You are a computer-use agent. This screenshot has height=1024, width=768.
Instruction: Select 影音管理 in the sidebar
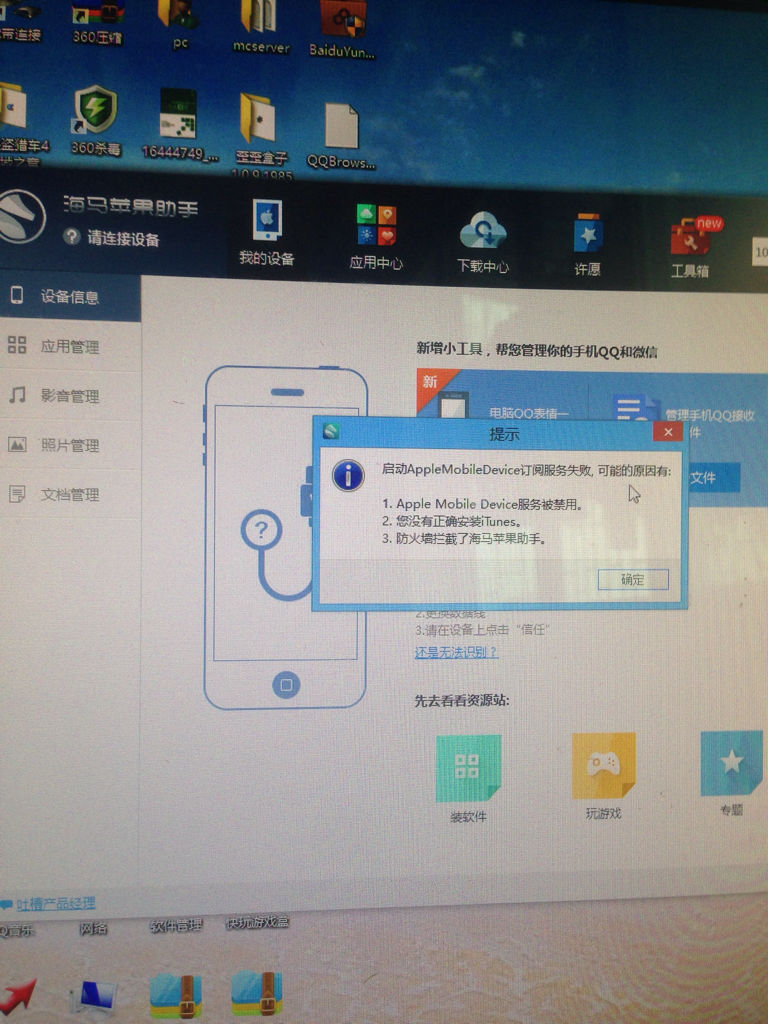click(70, 396)
